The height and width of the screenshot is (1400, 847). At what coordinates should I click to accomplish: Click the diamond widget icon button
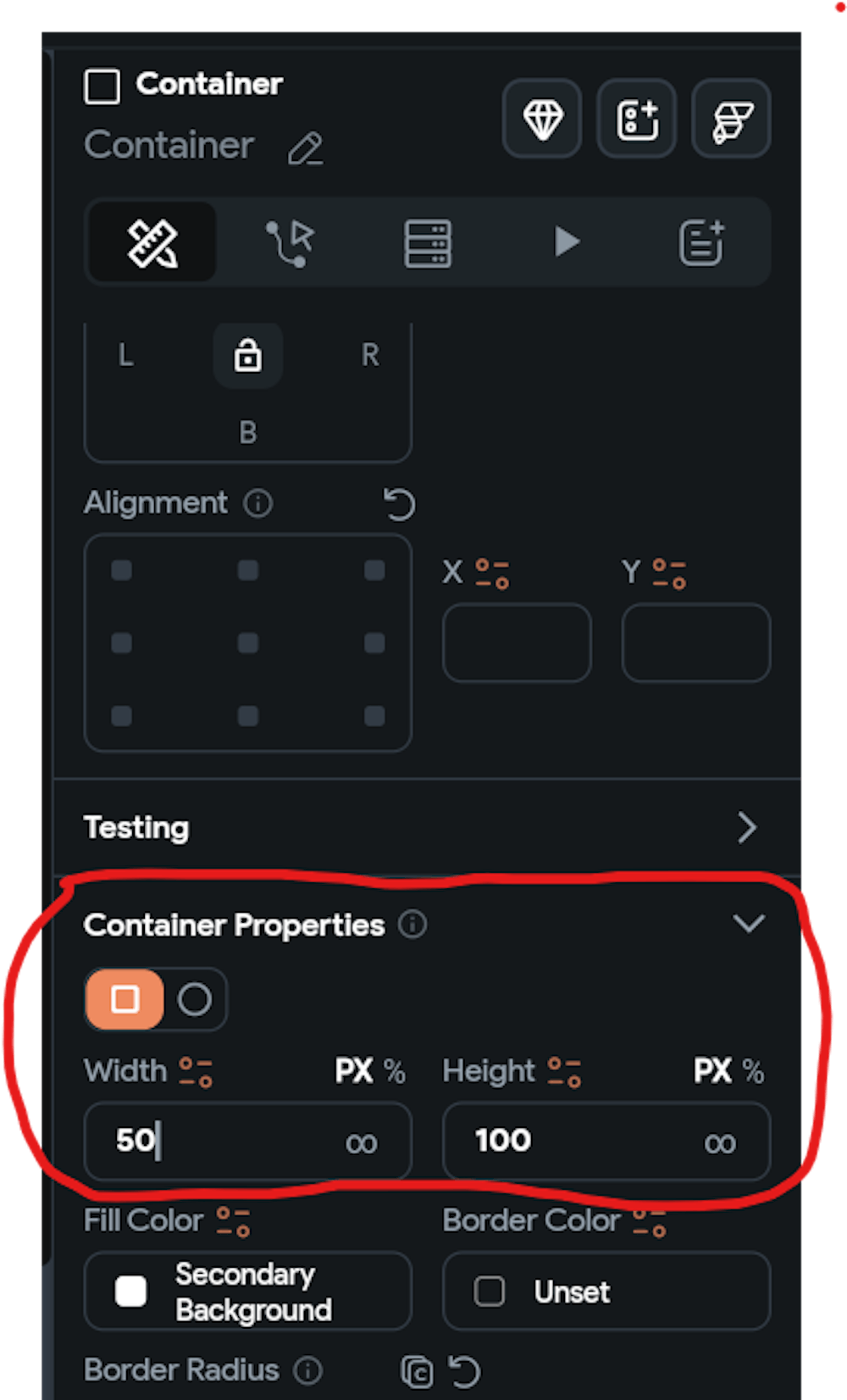[541, 119]
